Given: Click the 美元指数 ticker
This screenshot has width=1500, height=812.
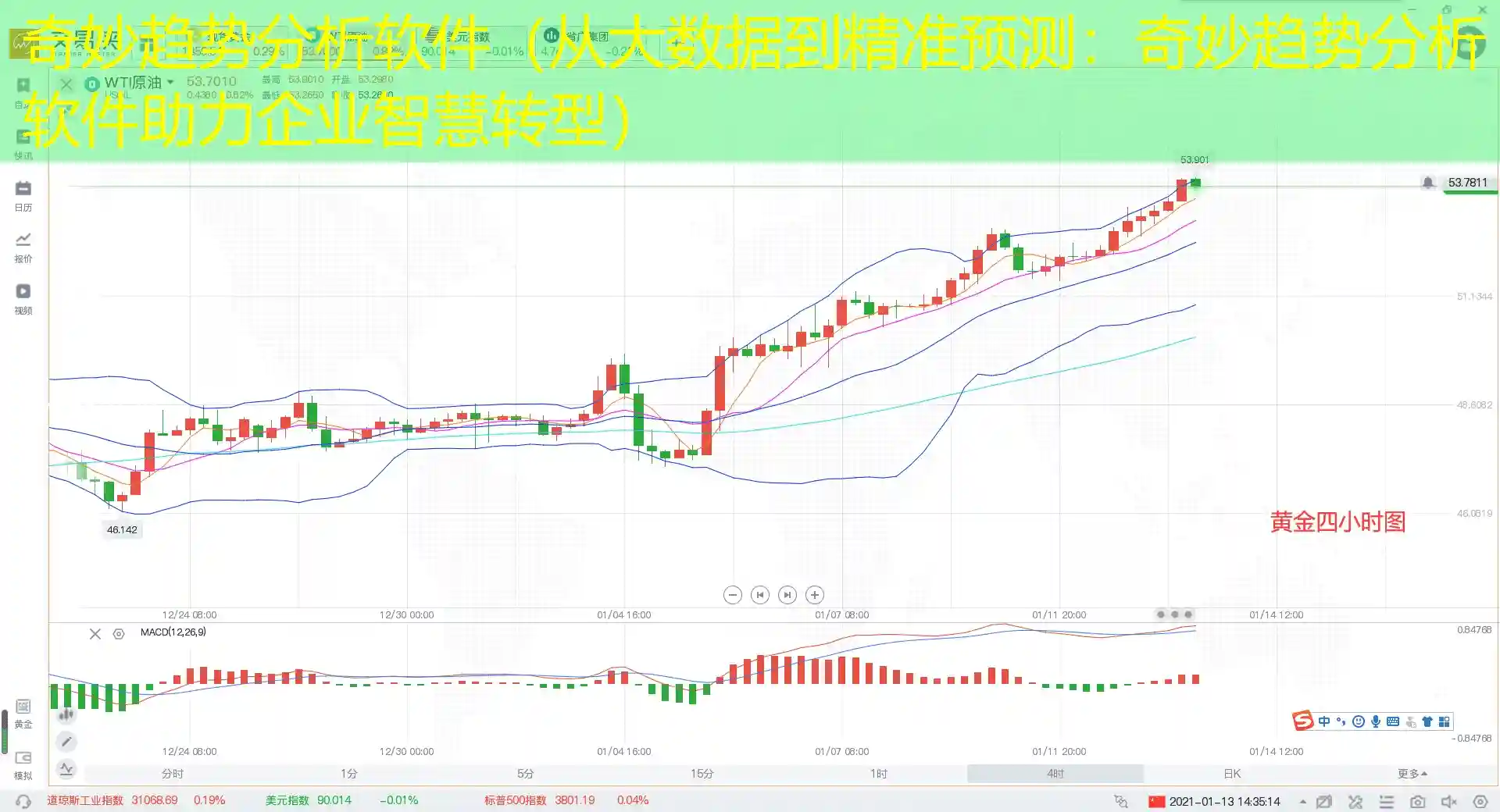Looking at the screenshot, I should (287, 800).
